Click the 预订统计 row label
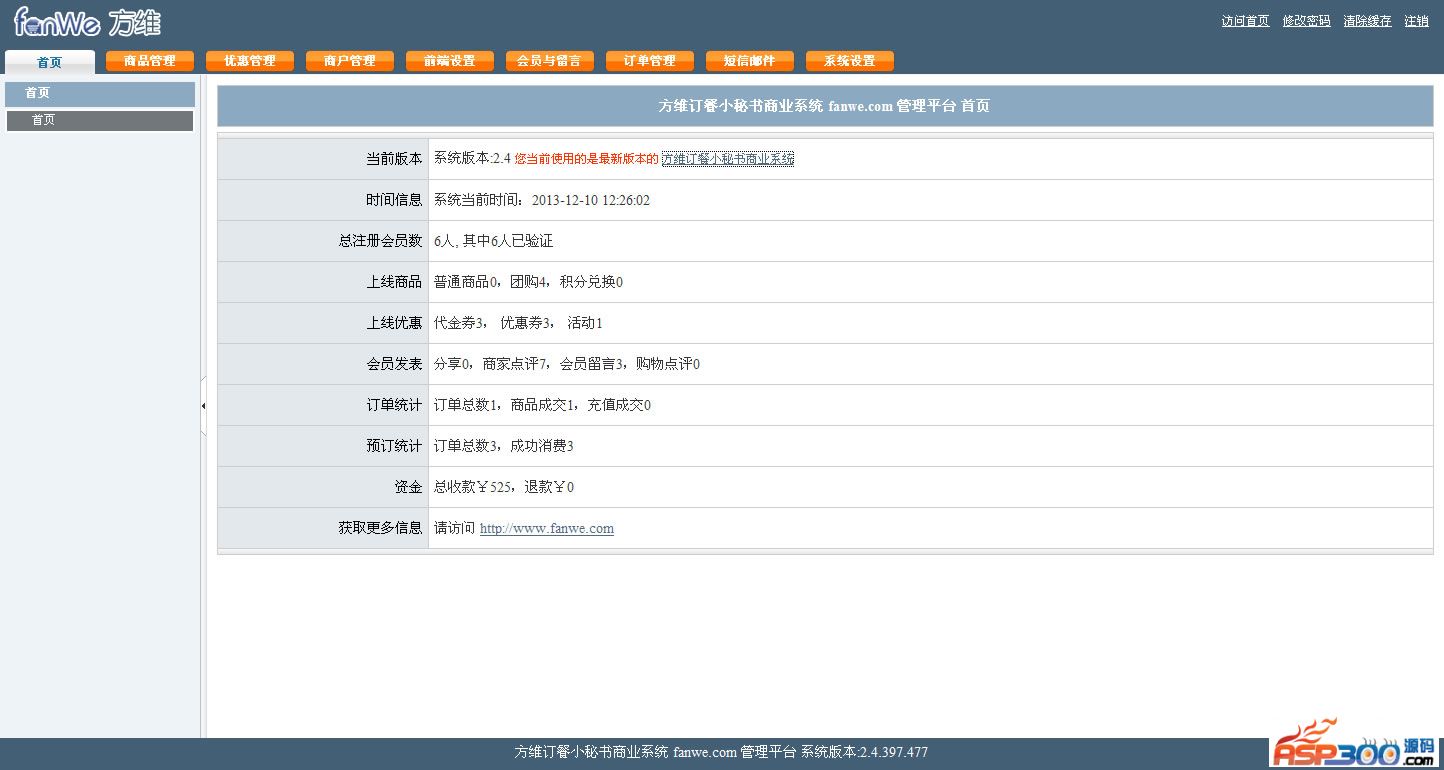1444x770 pixels. [394, 446]
